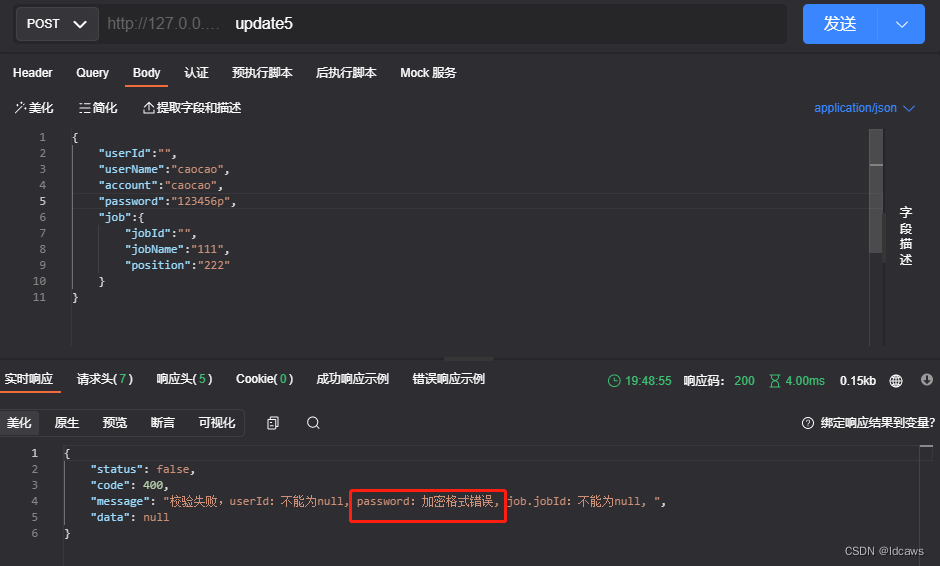Click the "data": null response line
The width and height of the screenshot is (940, 566).
[129, 517]
